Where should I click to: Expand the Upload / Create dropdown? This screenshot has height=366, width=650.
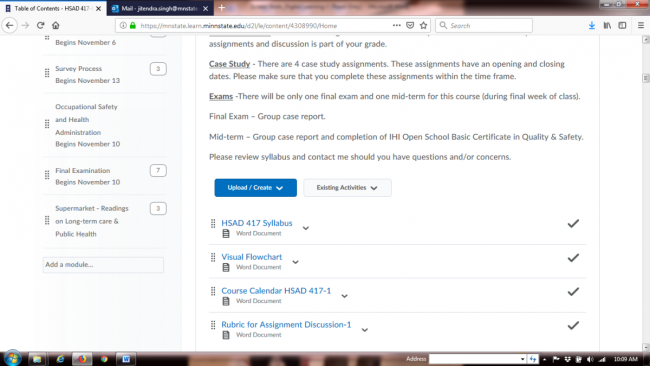point(255,188)
